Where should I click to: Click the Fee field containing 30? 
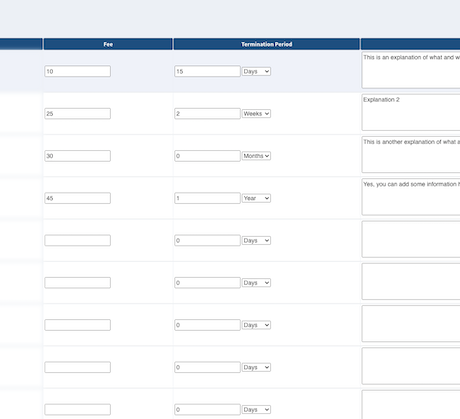pos(78,156)
